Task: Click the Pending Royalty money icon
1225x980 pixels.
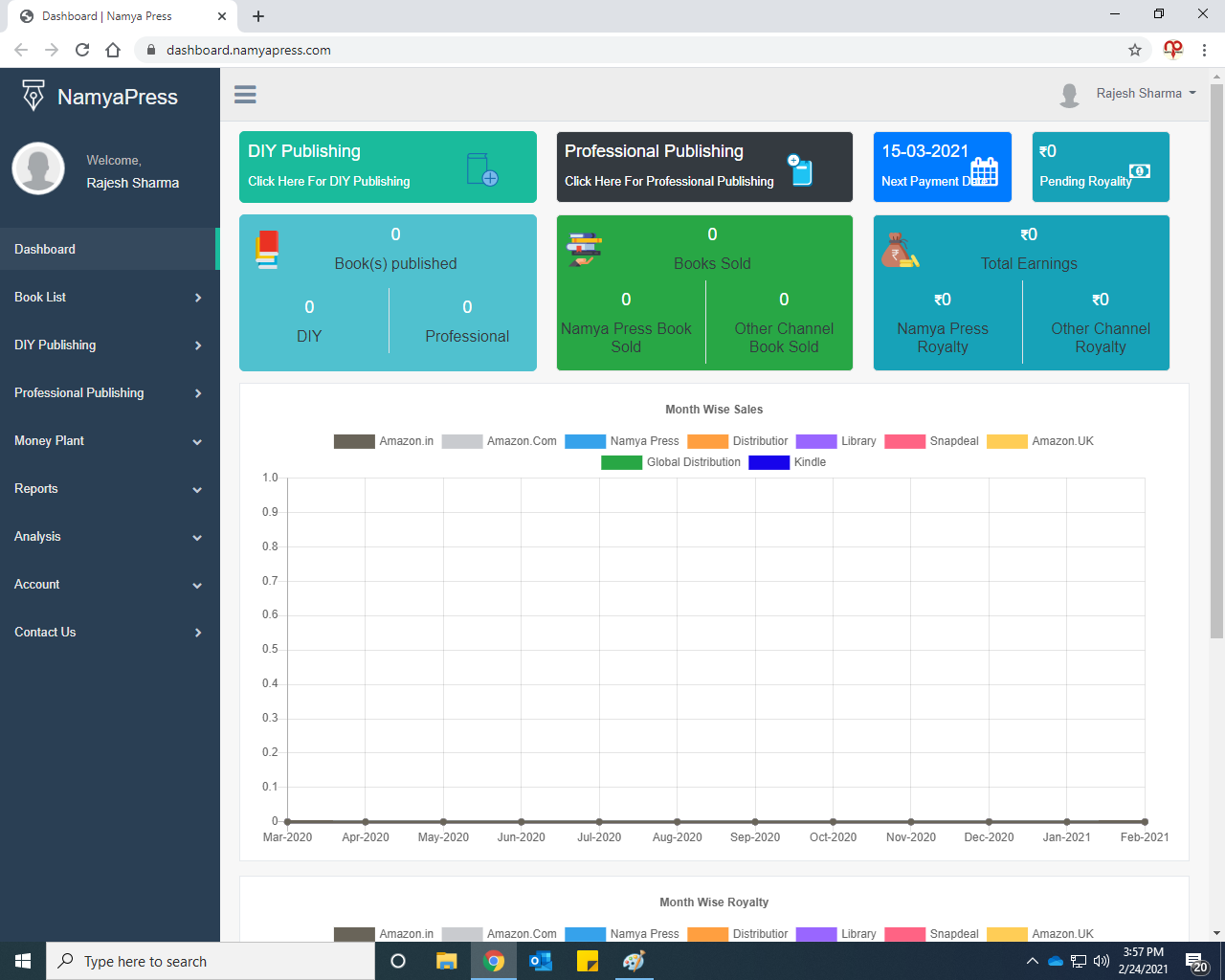Action: pyautogui.click(x=1140, y=171)
